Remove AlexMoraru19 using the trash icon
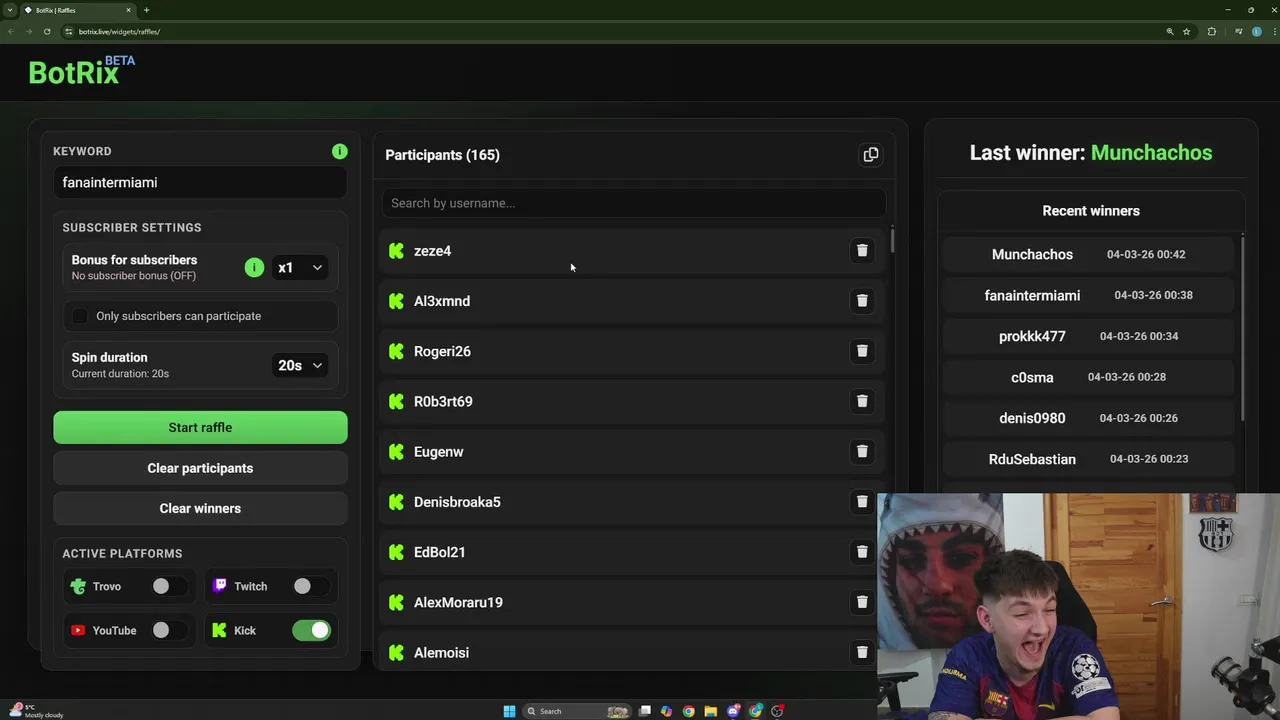The image size is (1280, 720). [x=862, y=602]
